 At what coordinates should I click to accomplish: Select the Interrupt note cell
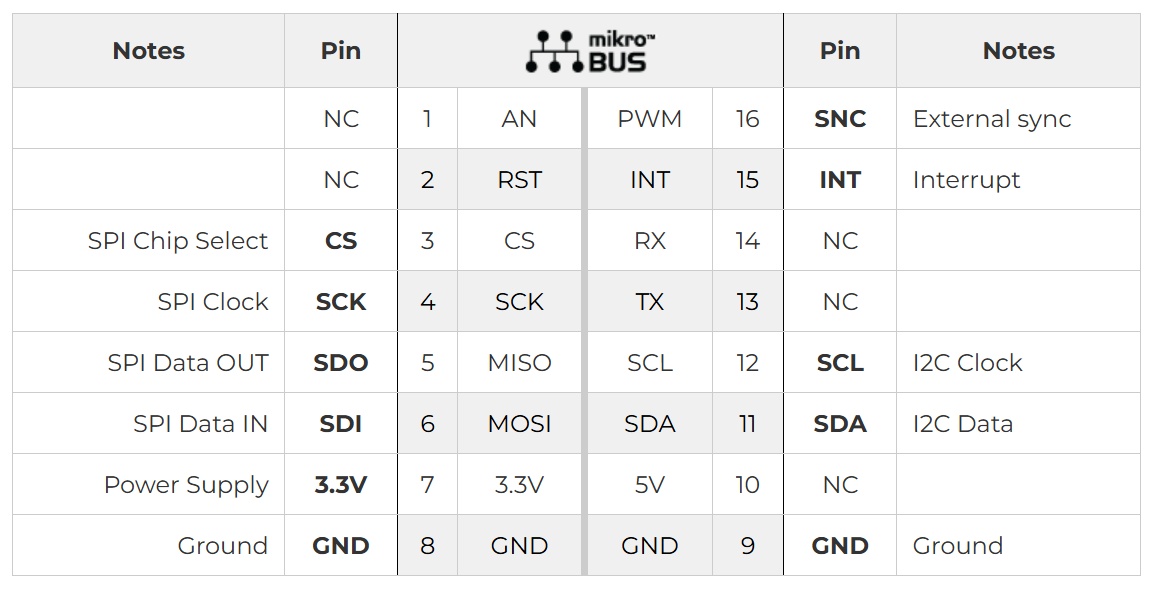point(966,180)
